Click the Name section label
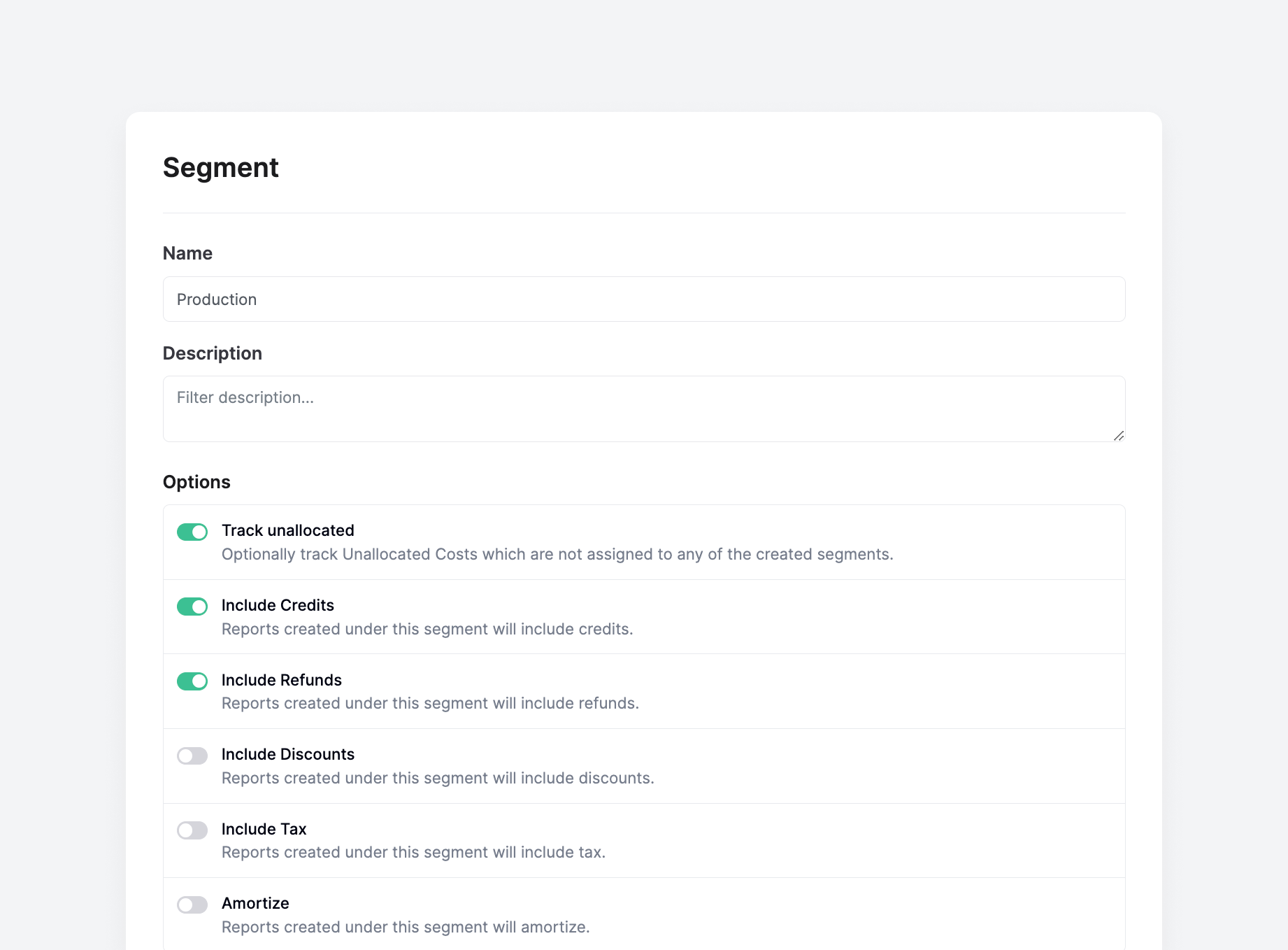This screenshot has width=1288, height=950. pos(187,253)
